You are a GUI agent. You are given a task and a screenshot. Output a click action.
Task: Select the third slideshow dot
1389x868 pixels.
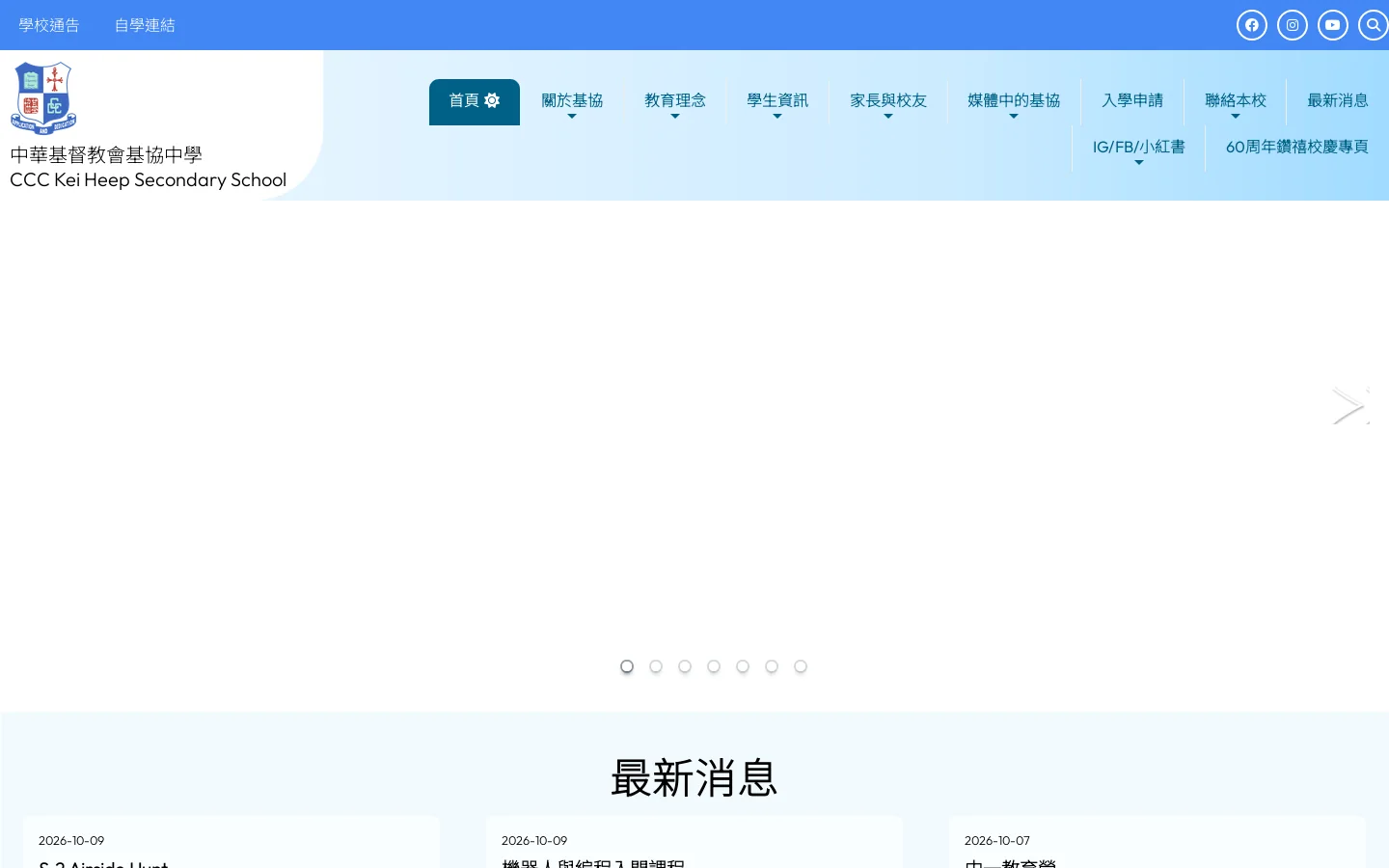[x=685, y=666]
